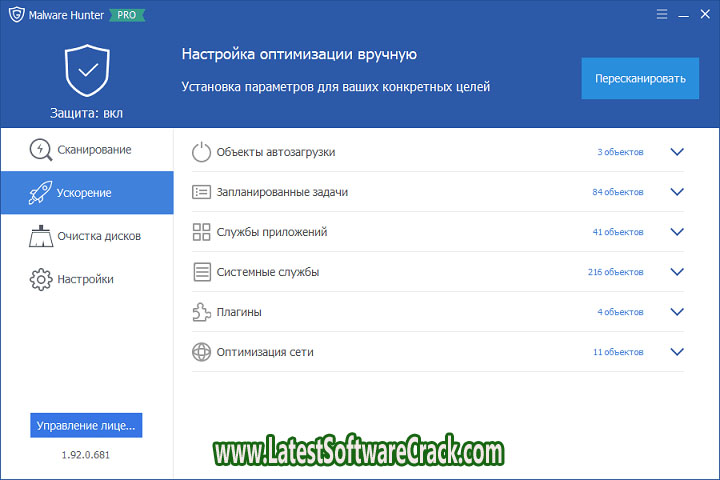Click the Запланированные задачи label
Viewport: 720px width, 480px height.
[282, 192]
